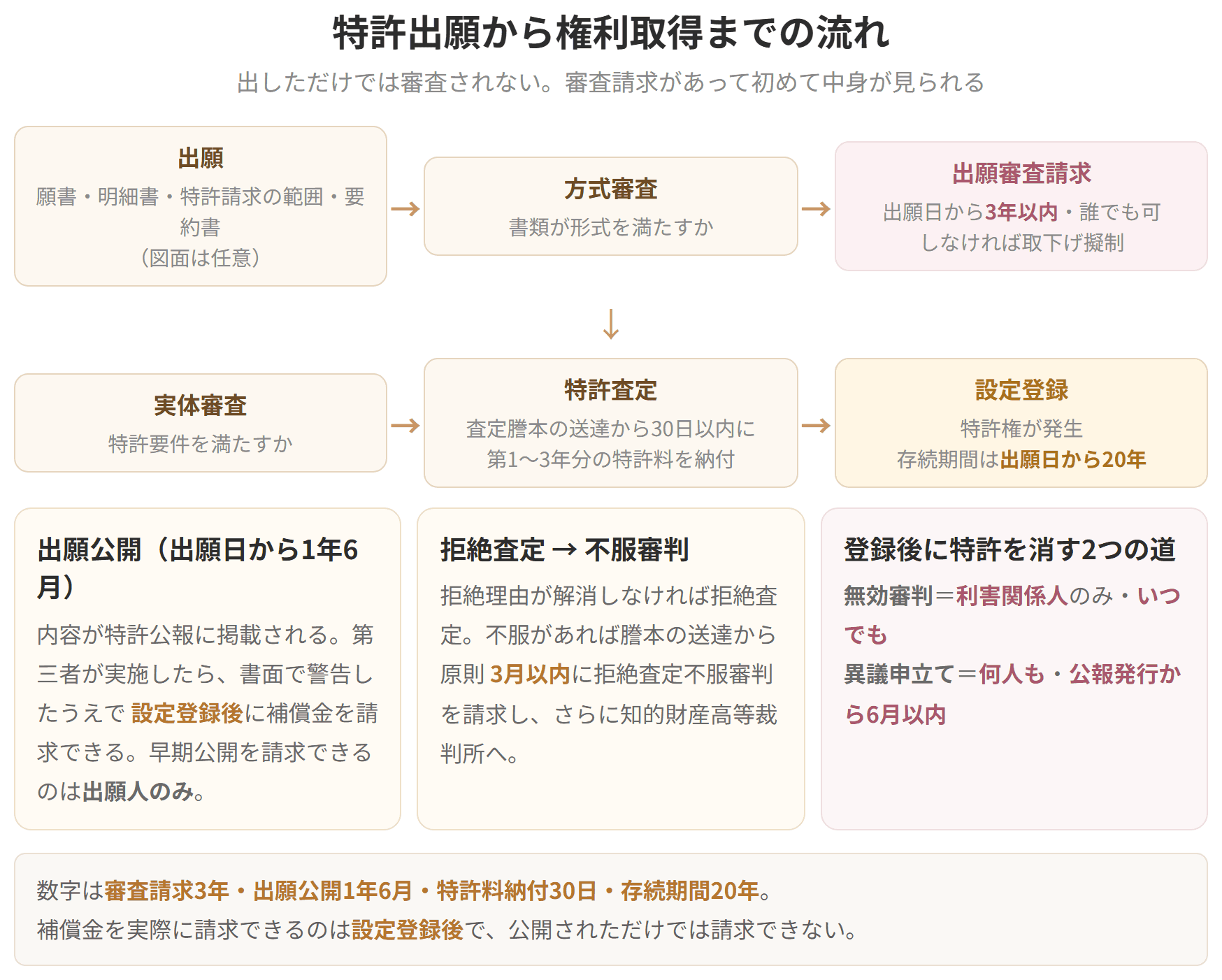Click the main title 特許出願から権利取得までの流れ
The width and height of the screenshot is (1222, 980).
point(611,33)
